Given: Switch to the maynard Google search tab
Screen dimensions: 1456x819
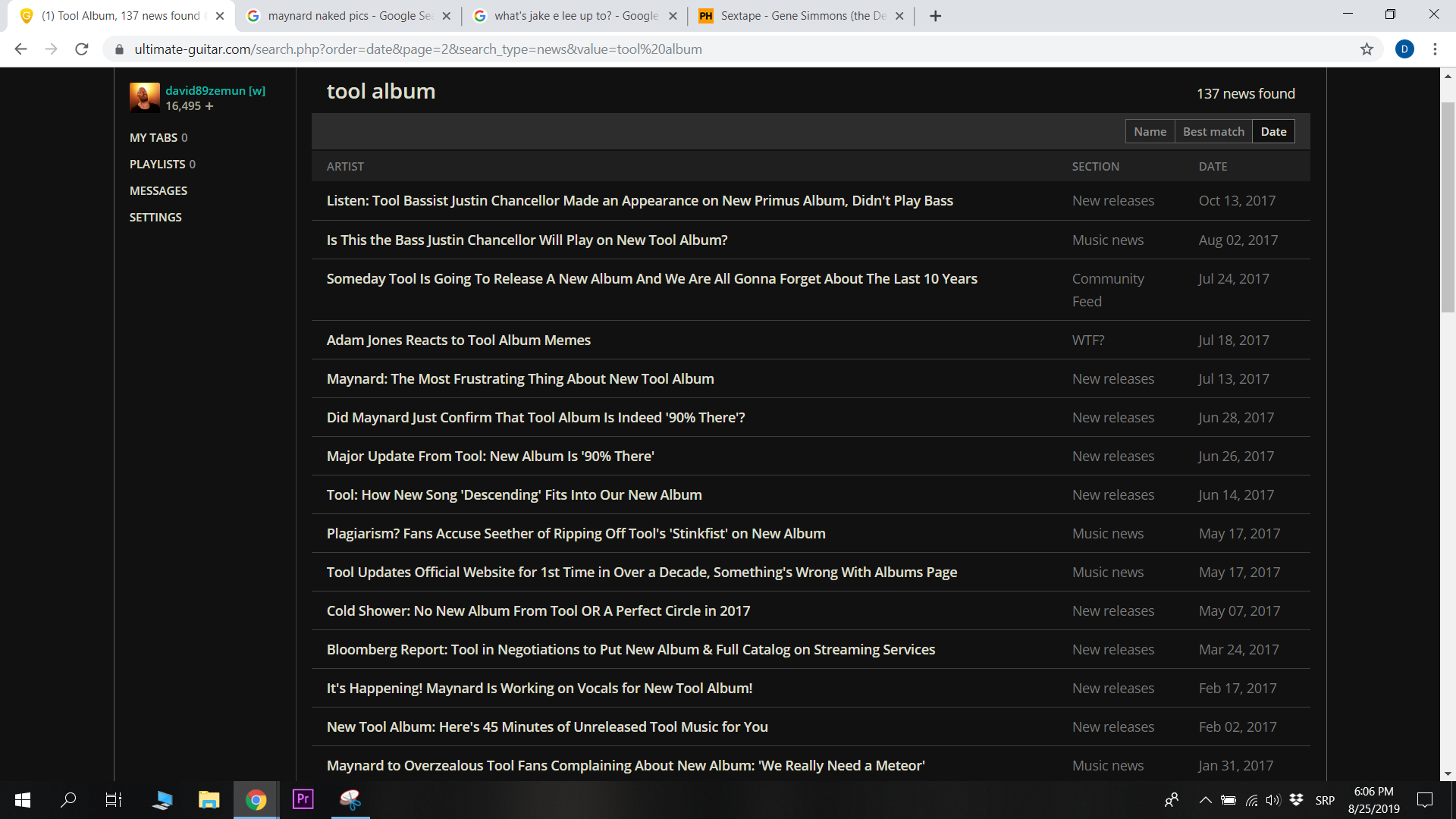Looking at the screenshot, I should pyautogui.click(x=349, y=16).
